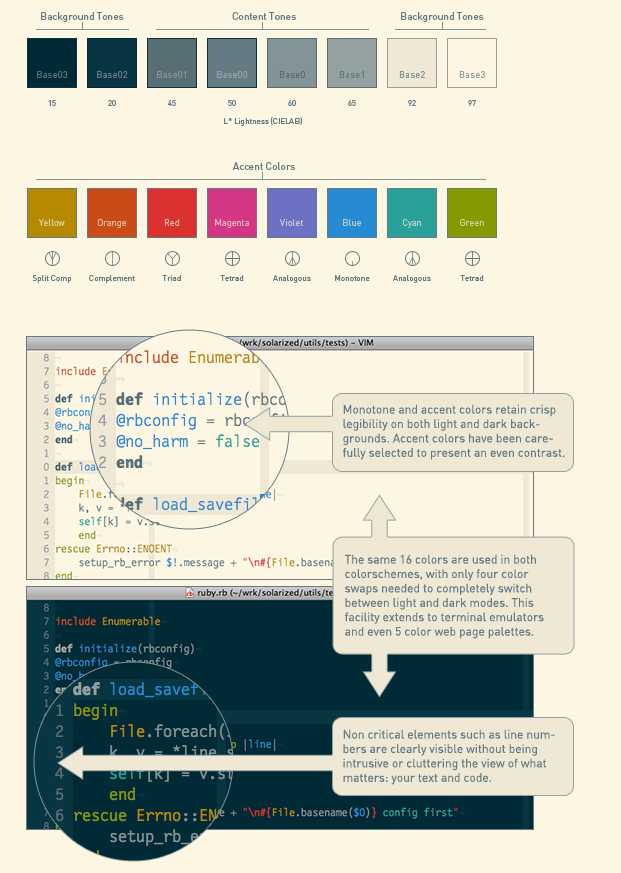The height and width of the screenshot is (873, 621).
Task: Click the Monotone color wheel icon
Action: click(352, 258)
